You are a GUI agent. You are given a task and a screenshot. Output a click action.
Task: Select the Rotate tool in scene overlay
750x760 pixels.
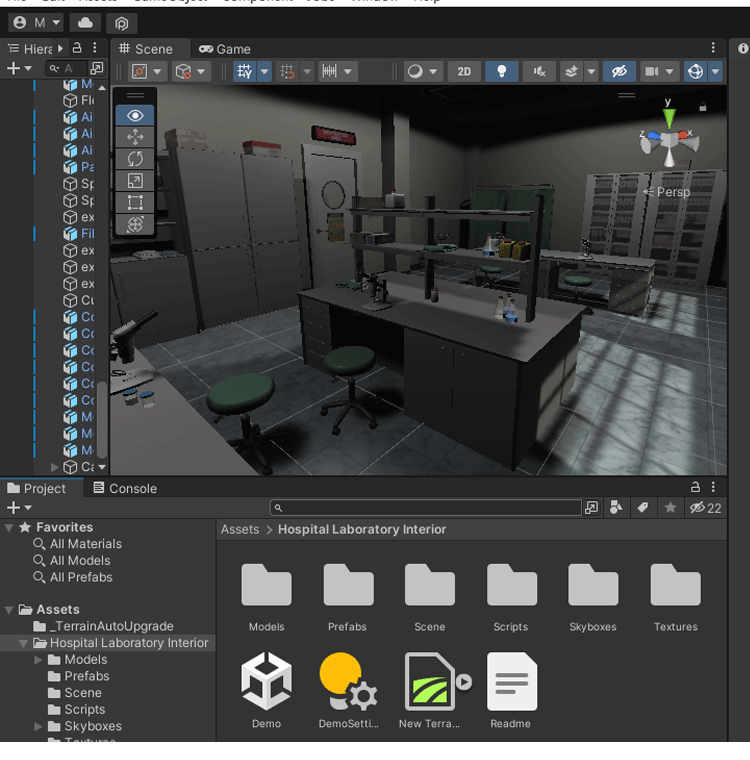(135, 159)
